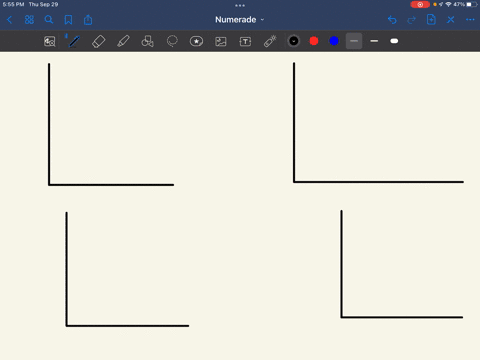Select the Eraser tool
Viewport: 480px width, 360px height.
98,41
